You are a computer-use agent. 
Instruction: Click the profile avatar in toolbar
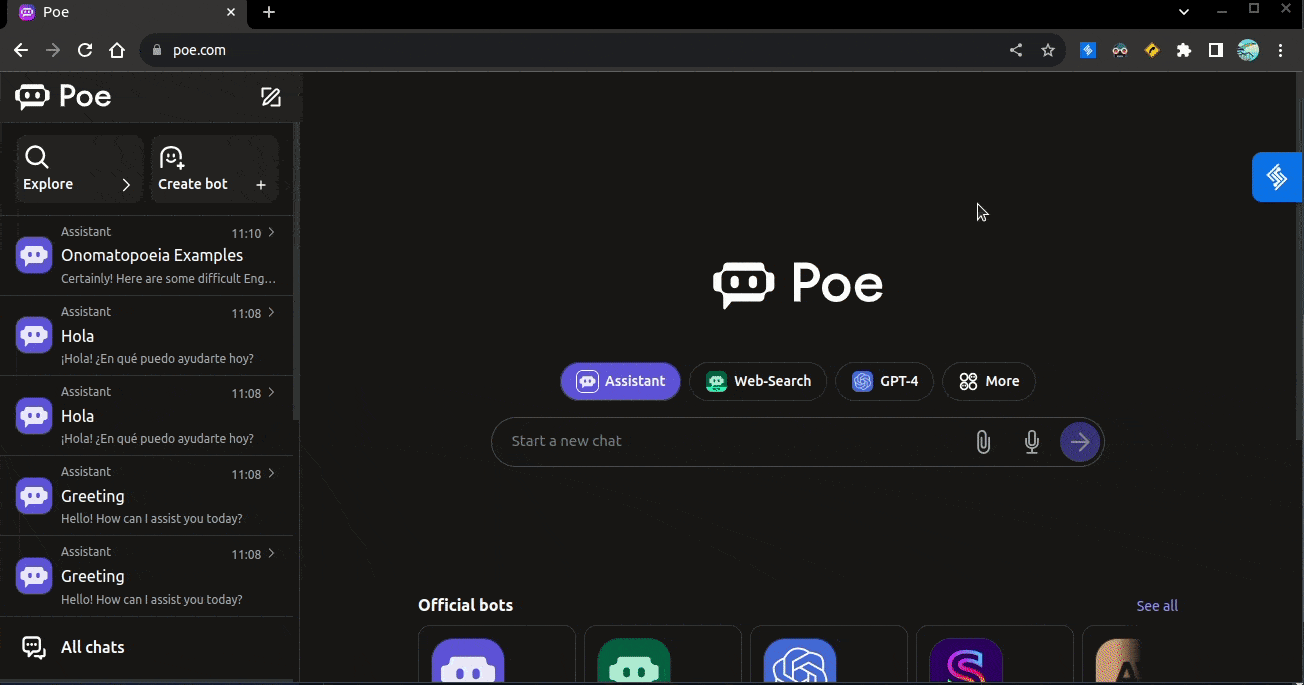1248,50
